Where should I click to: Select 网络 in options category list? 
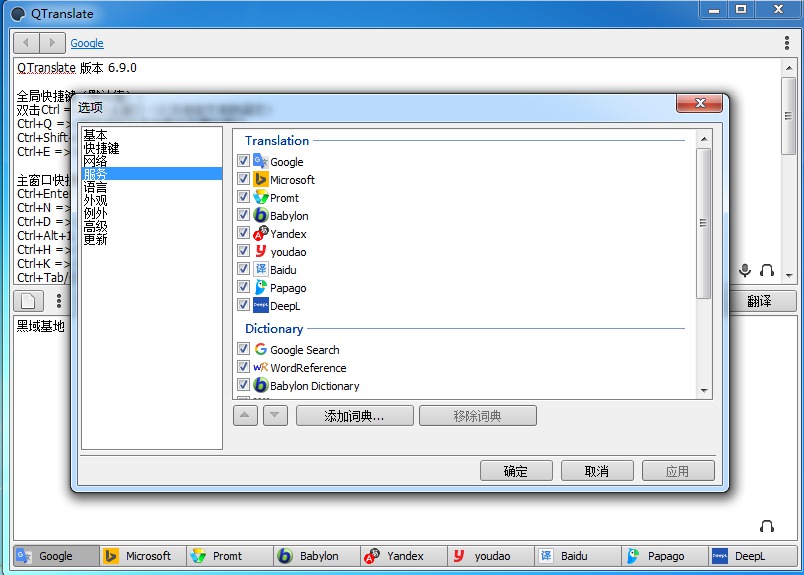point(152,161)
